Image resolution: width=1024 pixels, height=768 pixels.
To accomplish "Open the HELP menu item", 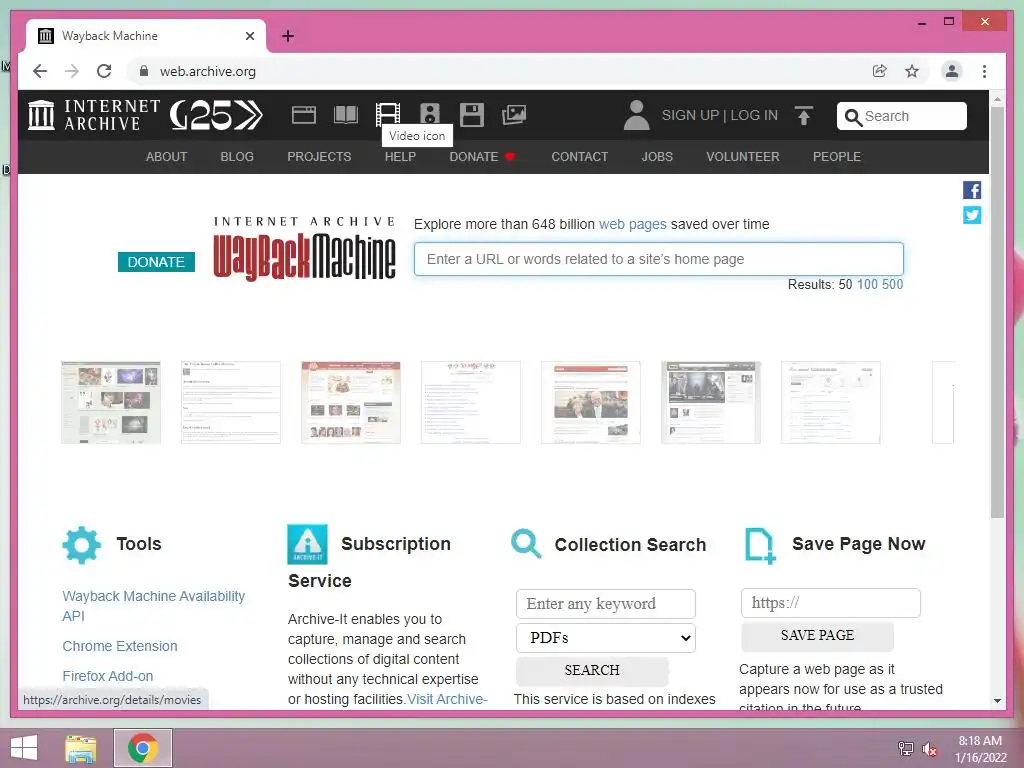I will [x=400, y=157].
